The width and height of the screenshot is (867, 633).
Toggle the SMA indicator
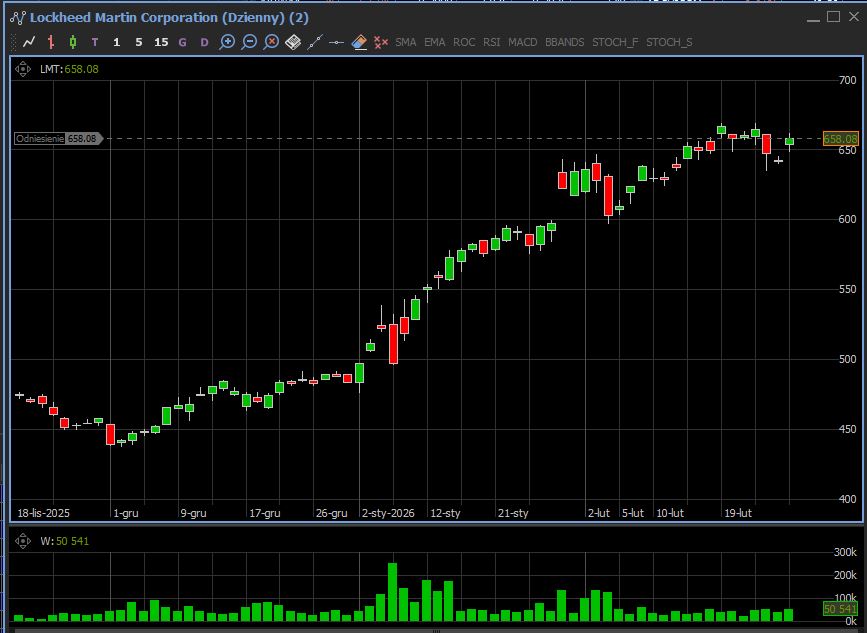405,42
